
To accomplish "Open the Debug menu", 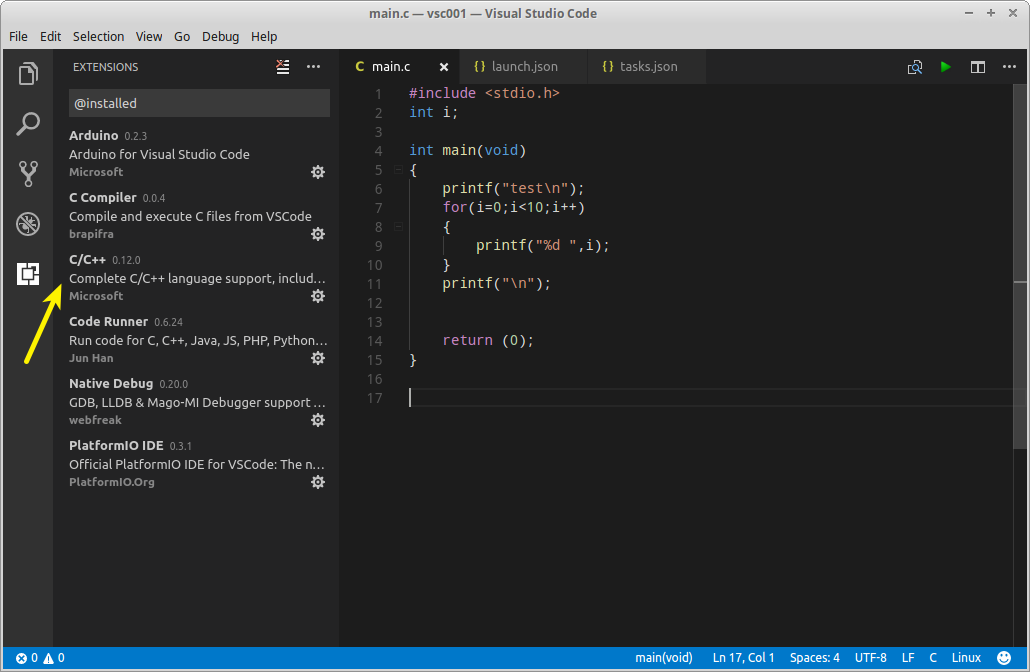I will pos(220,37).
